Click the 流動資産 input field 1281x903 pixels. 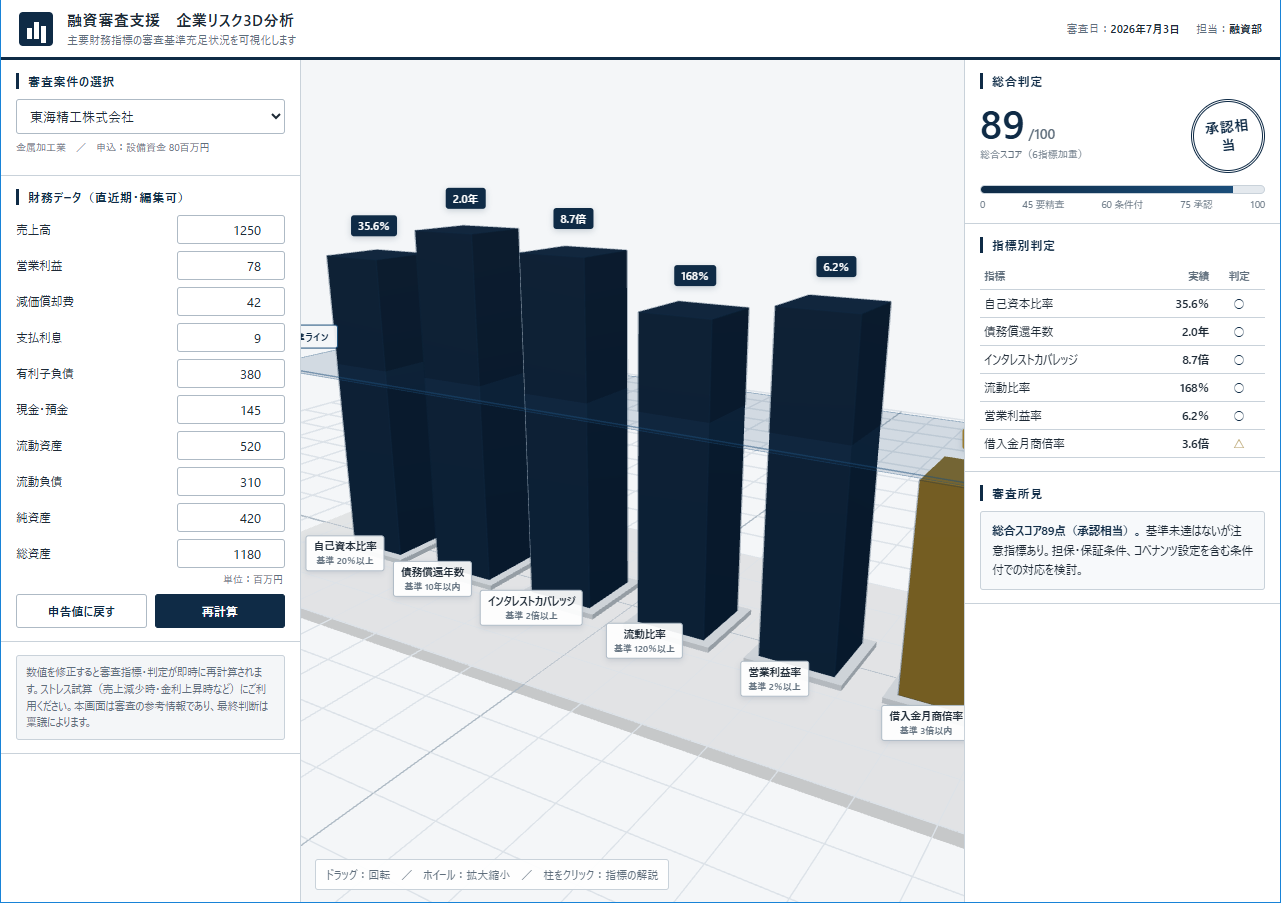tap(231, 446)
